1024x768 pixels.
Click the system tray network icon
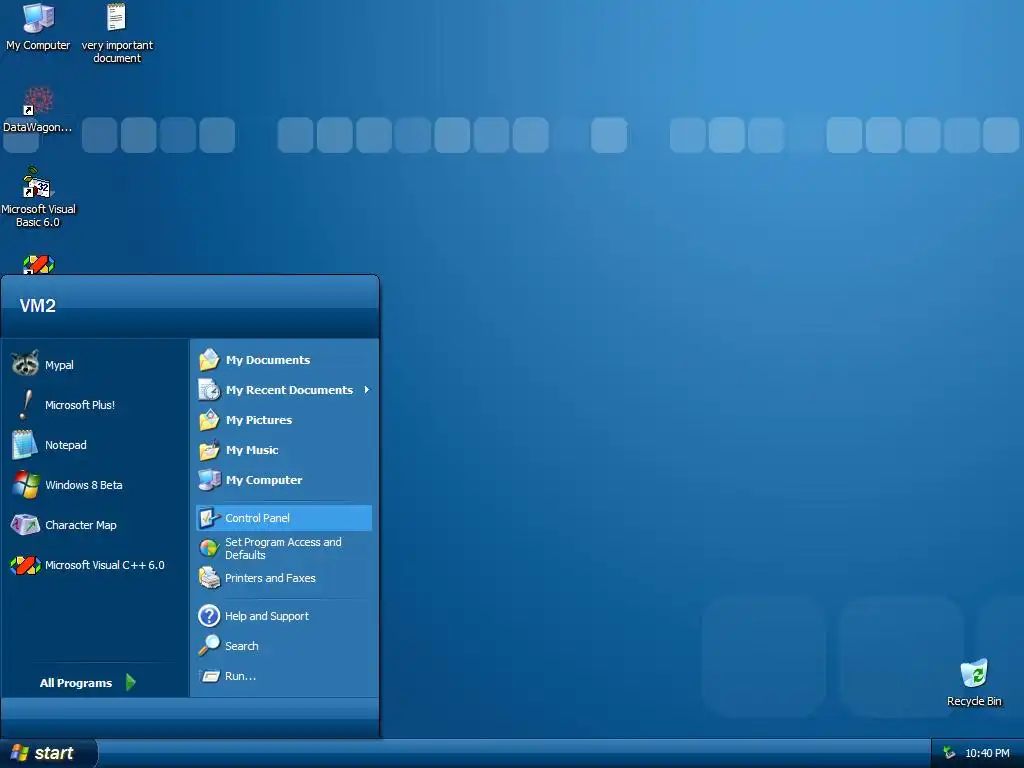(950, 753)
